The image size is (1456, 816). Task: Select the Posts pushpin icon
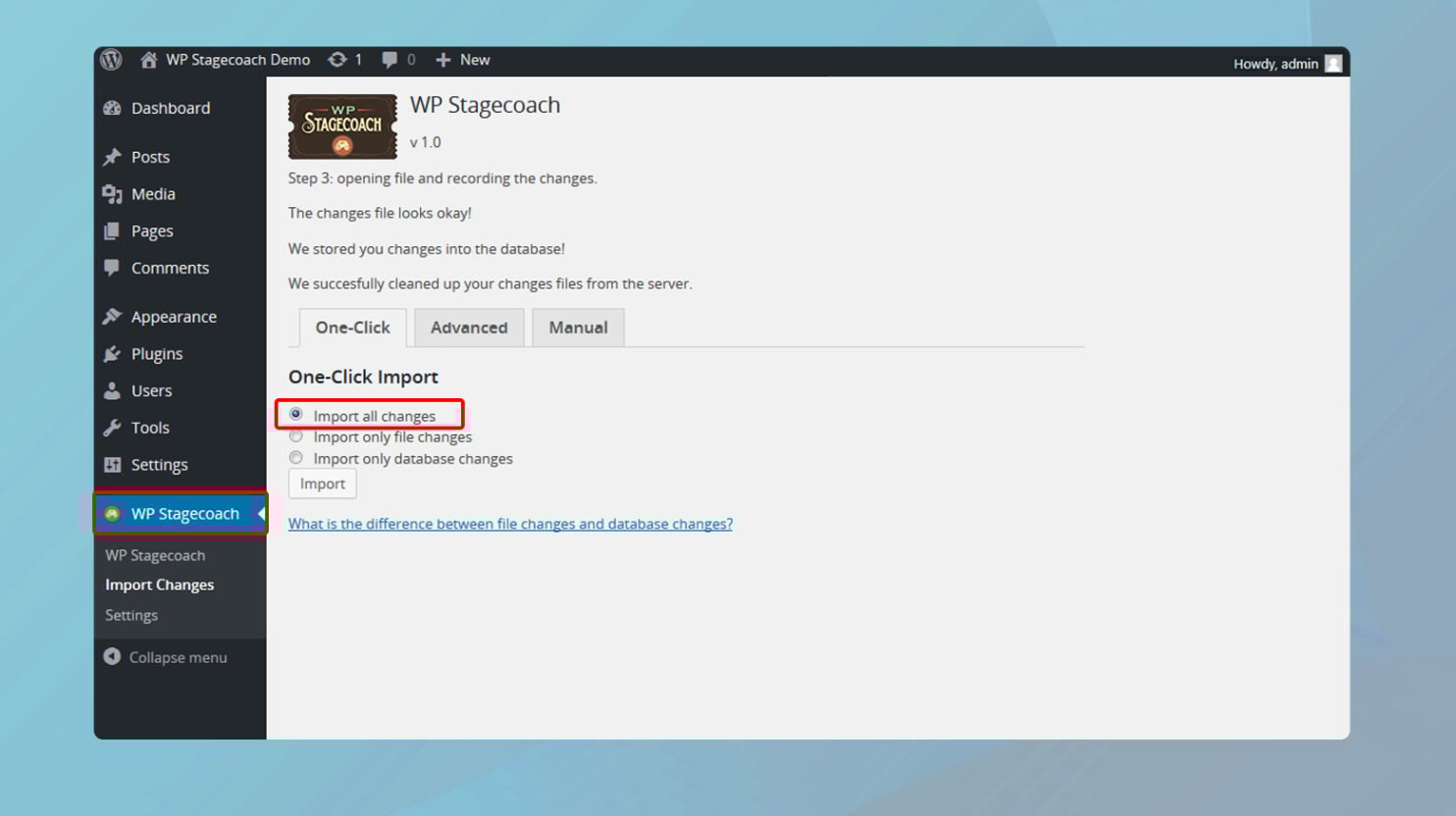(112, 156)
